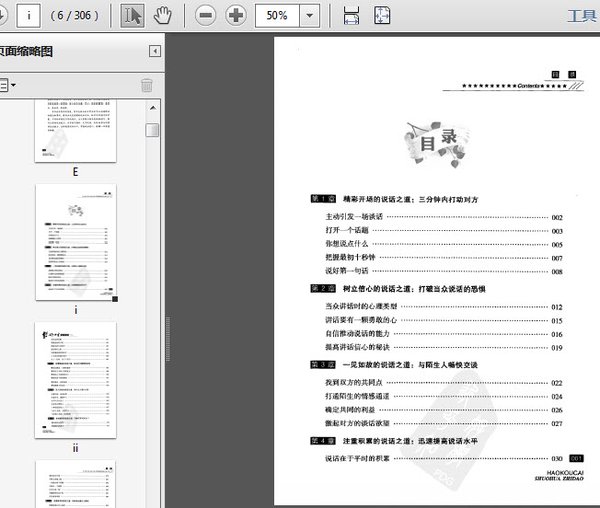Image resolution: width=600 pixels, height=508 pixels.
Task: Select page thumbnail labeled ii
Action: point(76,382)
